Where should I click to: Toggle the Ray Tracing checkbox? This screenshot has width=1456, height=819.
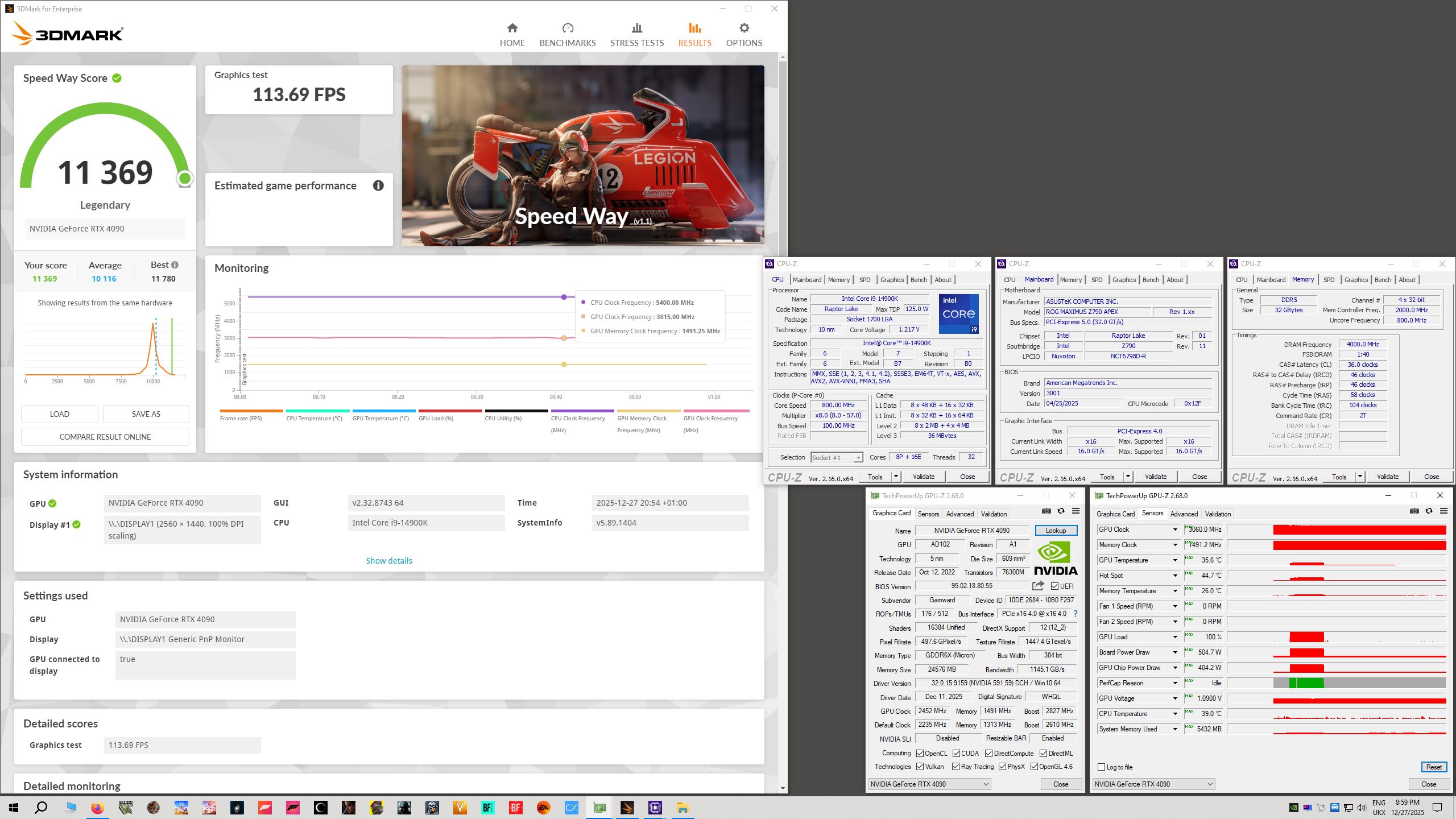click(x=955, y=767)
